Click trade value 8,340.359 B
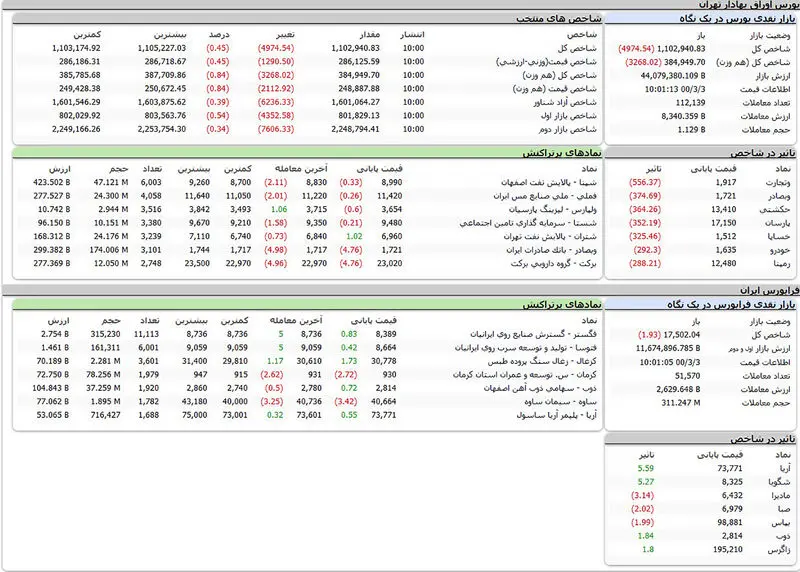800x572 pixels. click(683, 116)
